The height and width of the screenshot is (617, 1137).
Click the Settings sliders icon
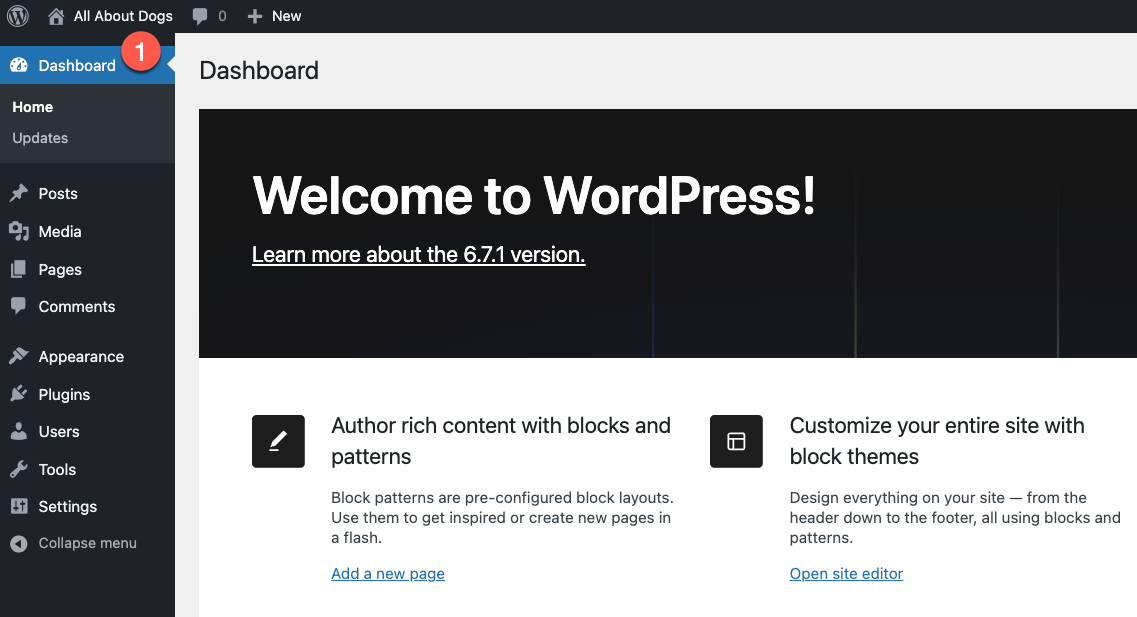coord(19,506)
